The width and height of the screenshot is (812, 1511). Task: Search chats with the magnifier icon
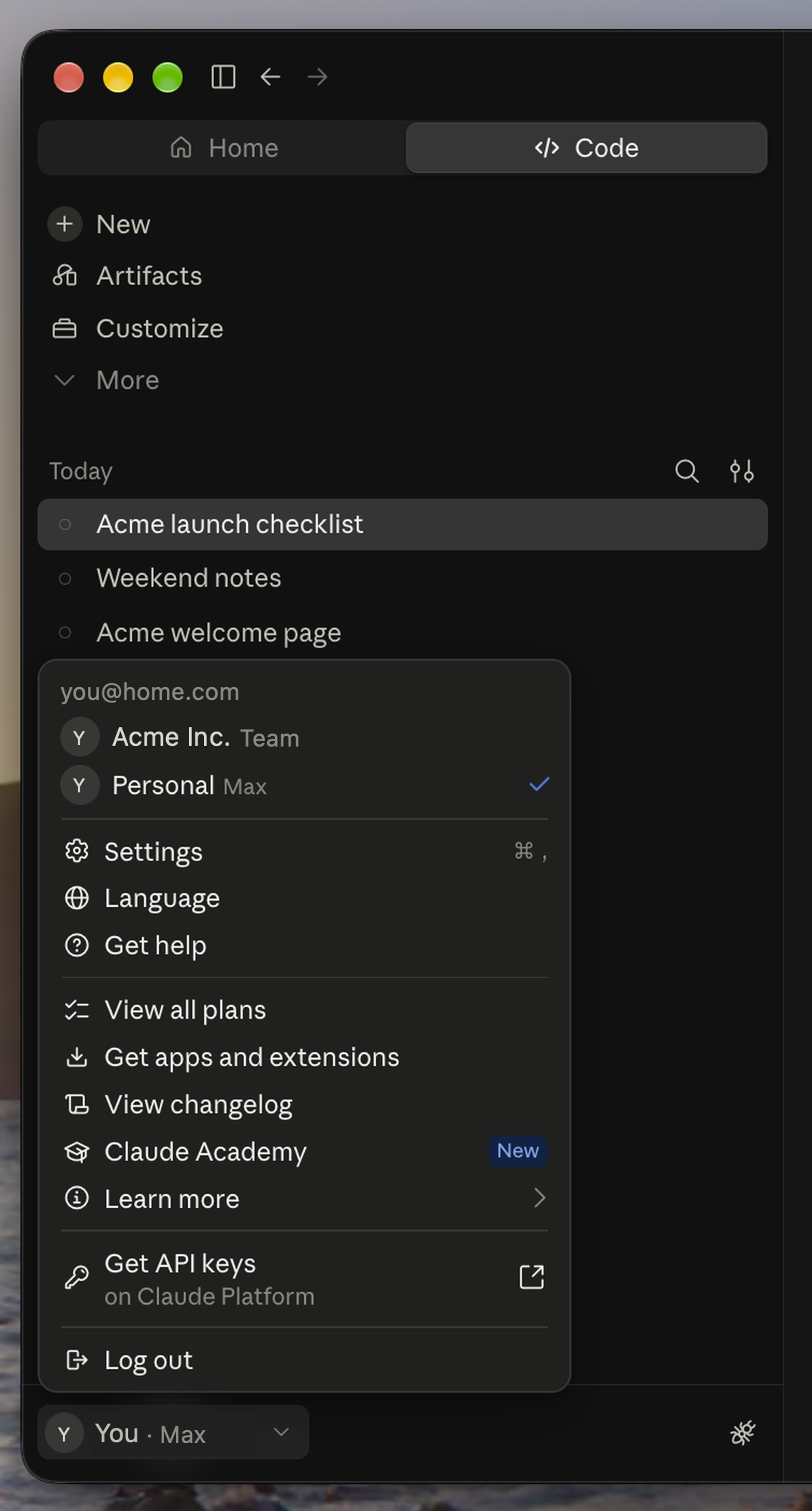click(x=687, y=471)
